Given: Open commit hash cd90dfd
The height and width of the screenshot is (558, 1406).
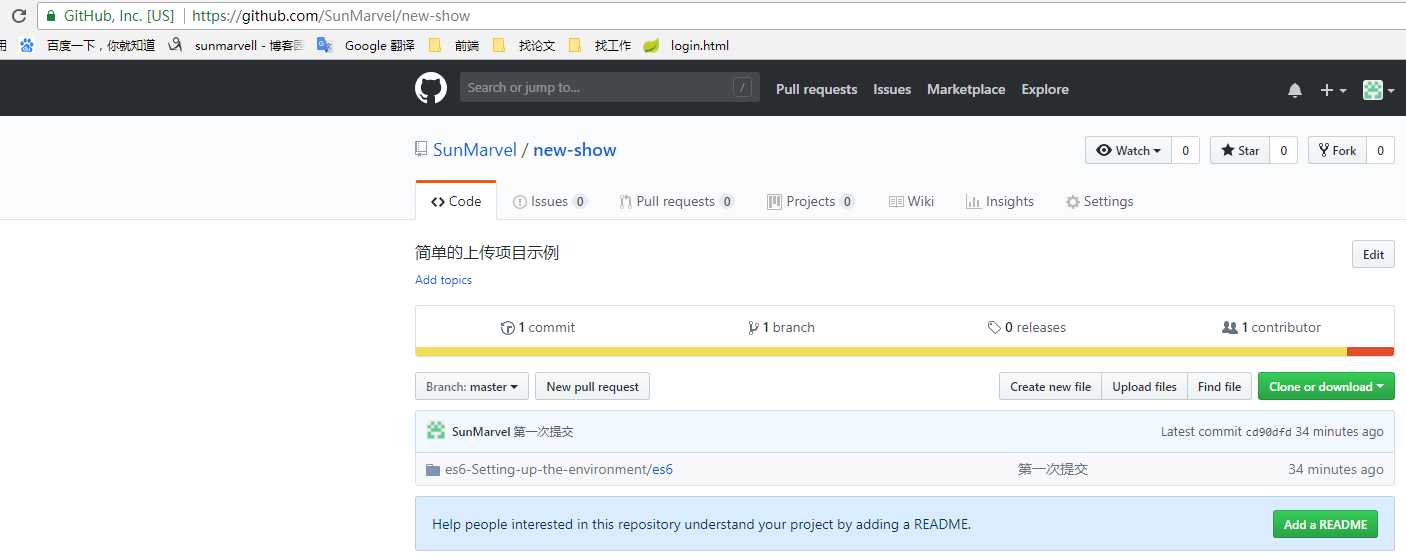Looking at the screenshot, I should pyautogui.click(x=1268, y=432).
